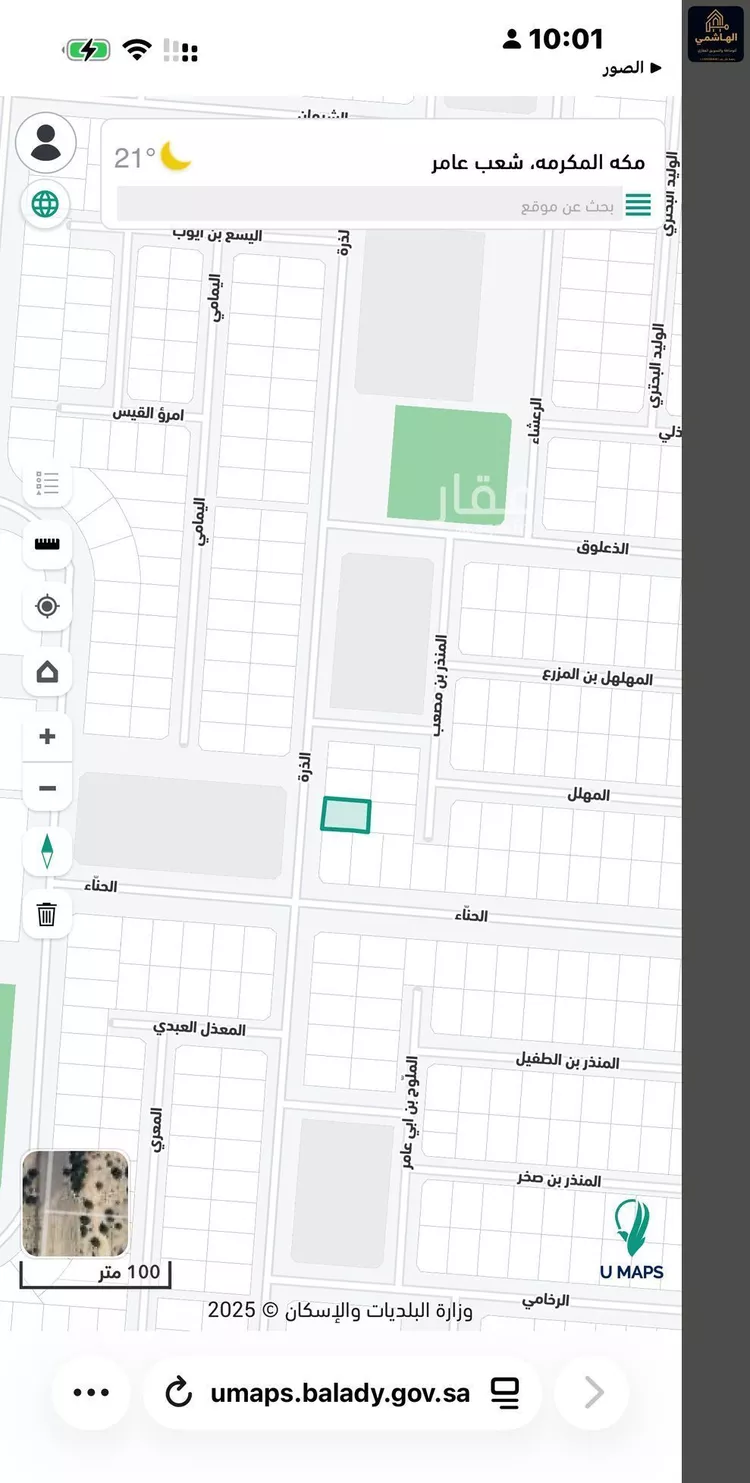Viewport: 750px width, 1483px height.
Task: Tap the Al-Hashimi logo in corner
Action: pyautogui.click(x=716, y=34)
